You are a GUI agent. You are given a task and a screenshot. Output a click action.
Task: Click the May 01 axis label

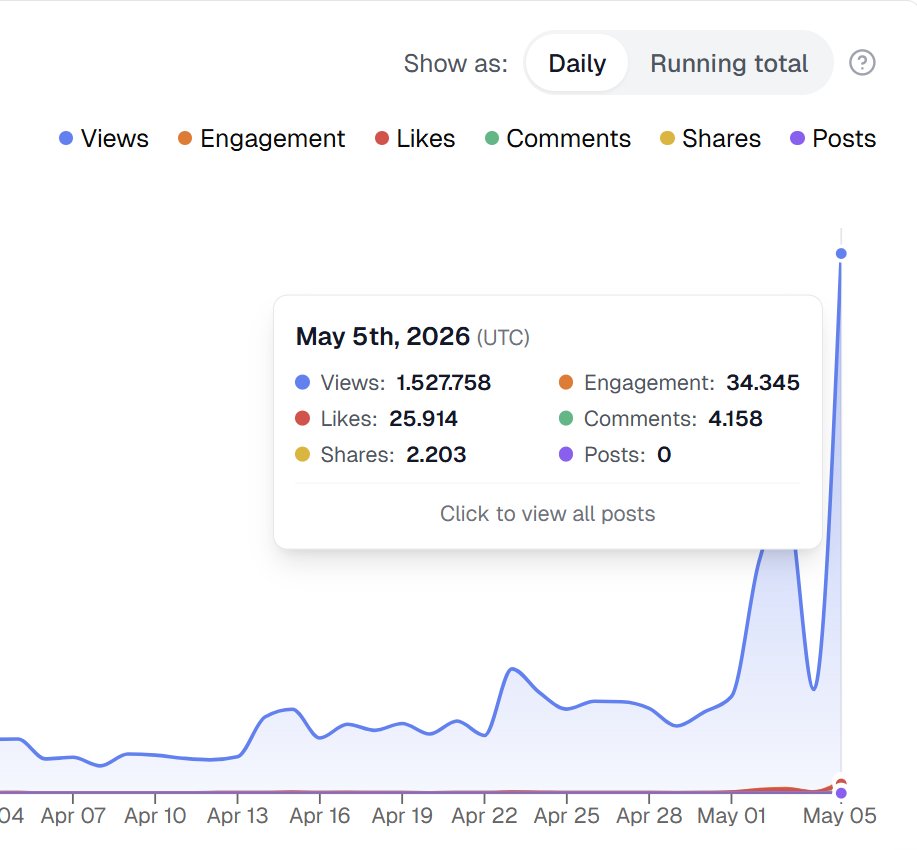point(732,815)
